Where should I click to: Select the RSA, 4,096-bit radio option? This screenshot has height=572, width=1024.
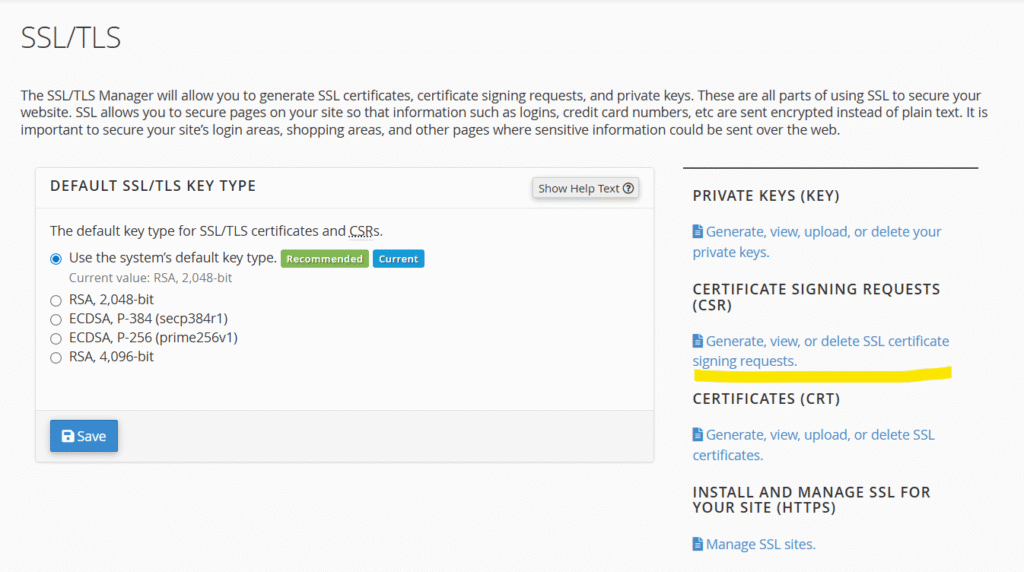56,358
